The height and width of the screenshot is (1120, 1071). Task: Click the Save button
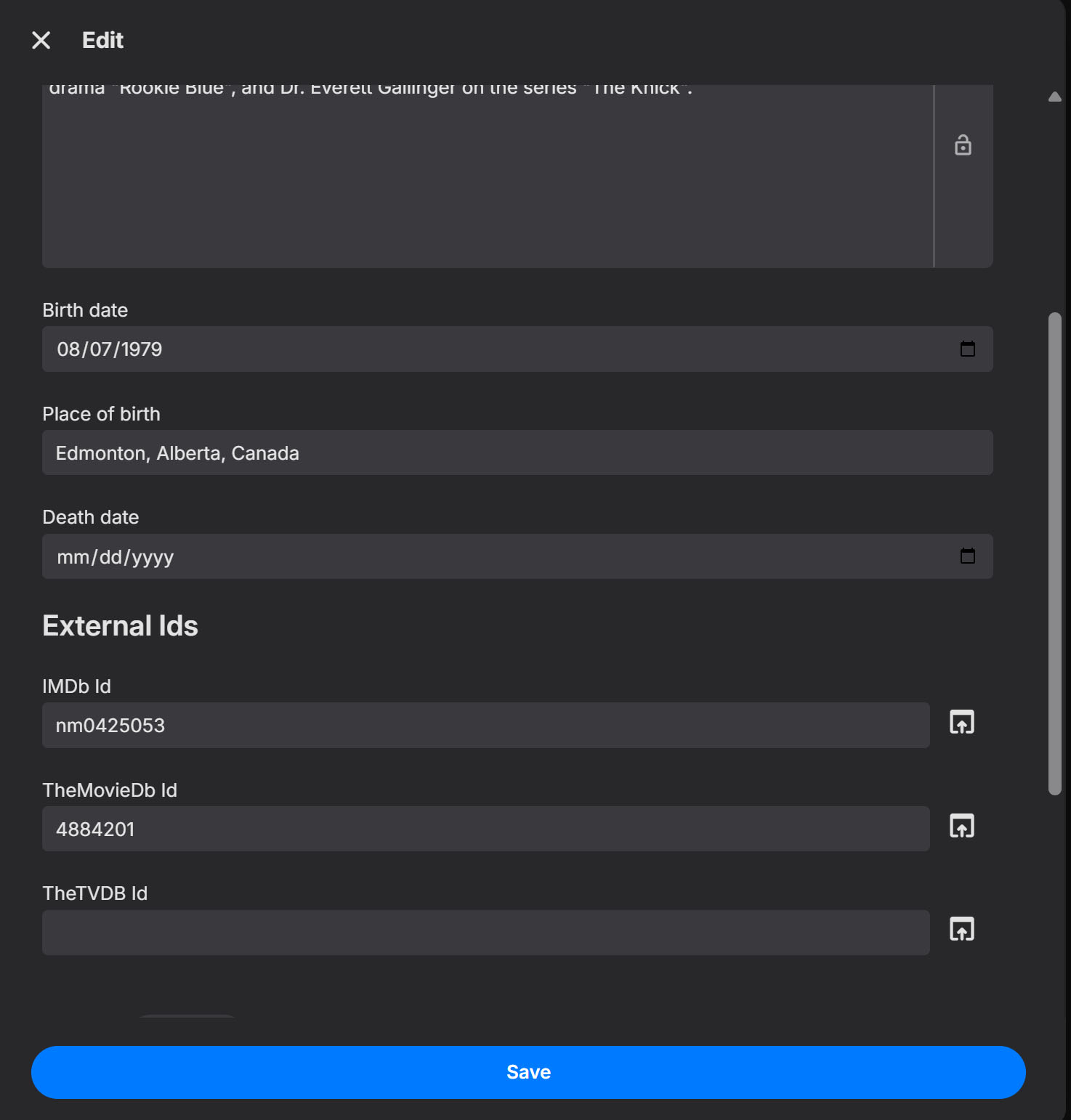[528, 1072]
